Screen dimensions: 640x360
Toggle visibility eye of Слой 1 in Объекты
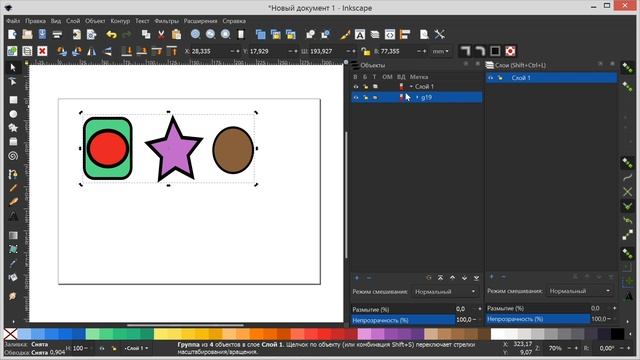click(x=356, y=87)
